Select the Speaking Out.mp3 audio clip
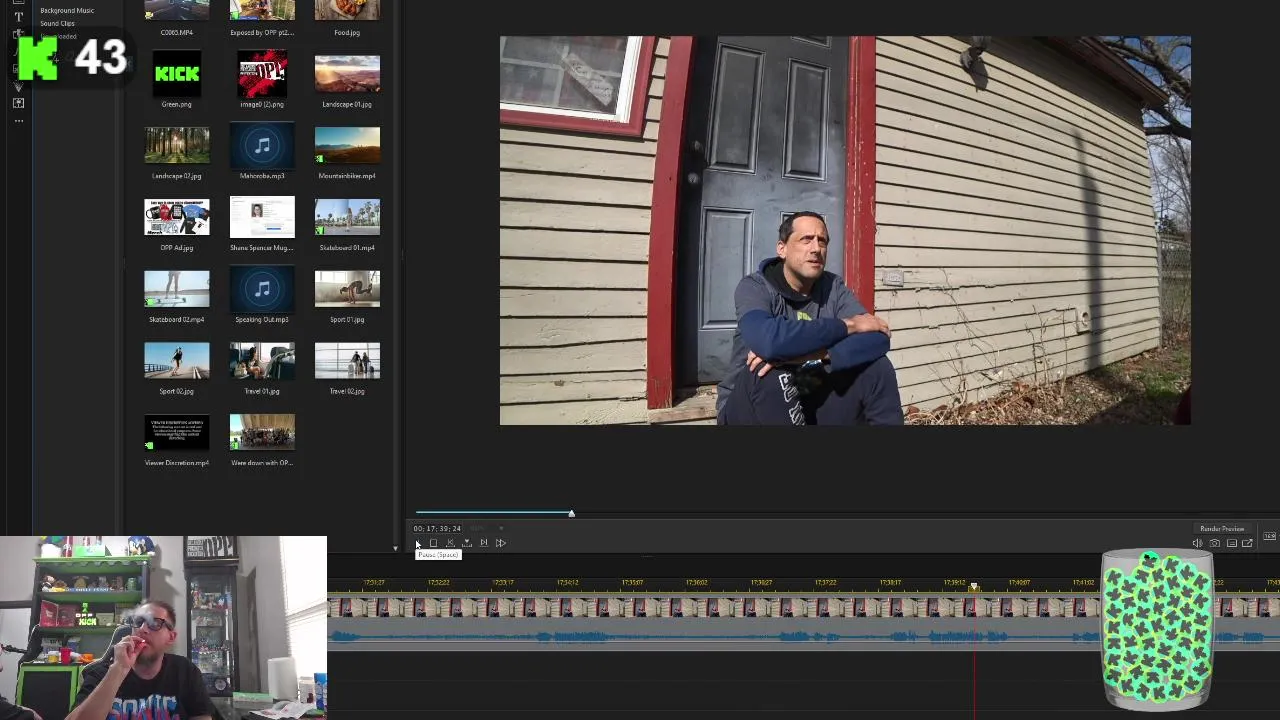 click(x=262, y=289)
